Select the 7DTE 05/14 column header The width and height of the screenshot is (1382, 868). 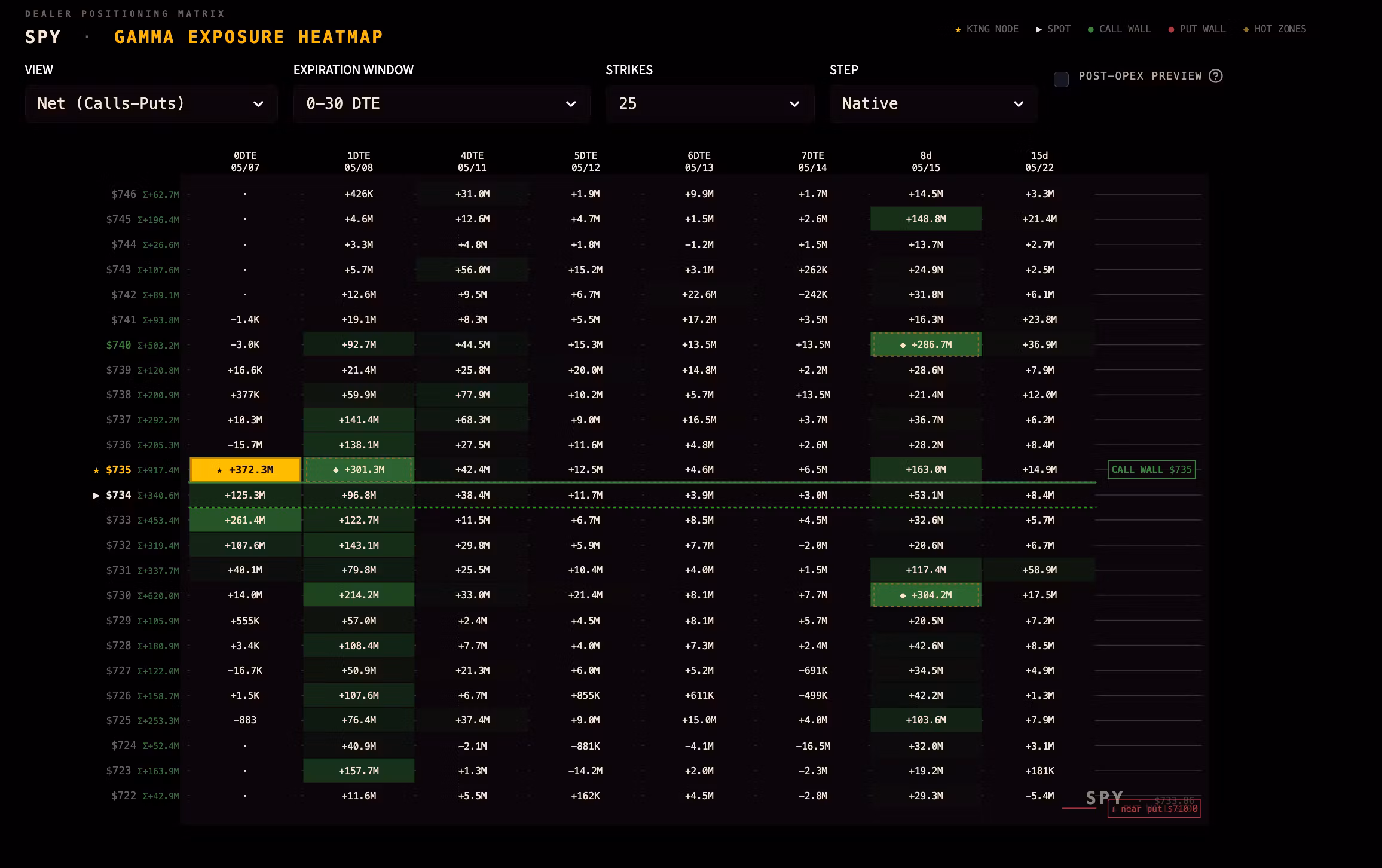click(x=812, y=161)
